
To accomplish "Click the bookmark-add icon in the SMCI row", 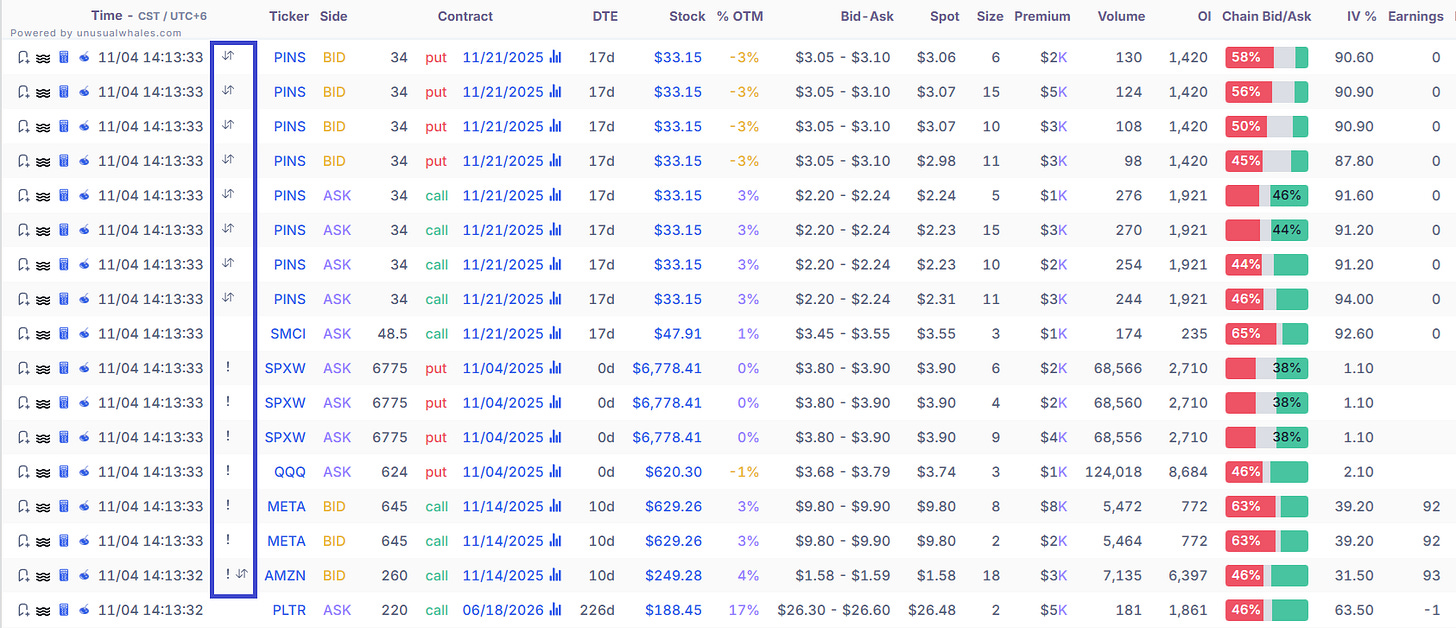I will [x=24, y=333].
